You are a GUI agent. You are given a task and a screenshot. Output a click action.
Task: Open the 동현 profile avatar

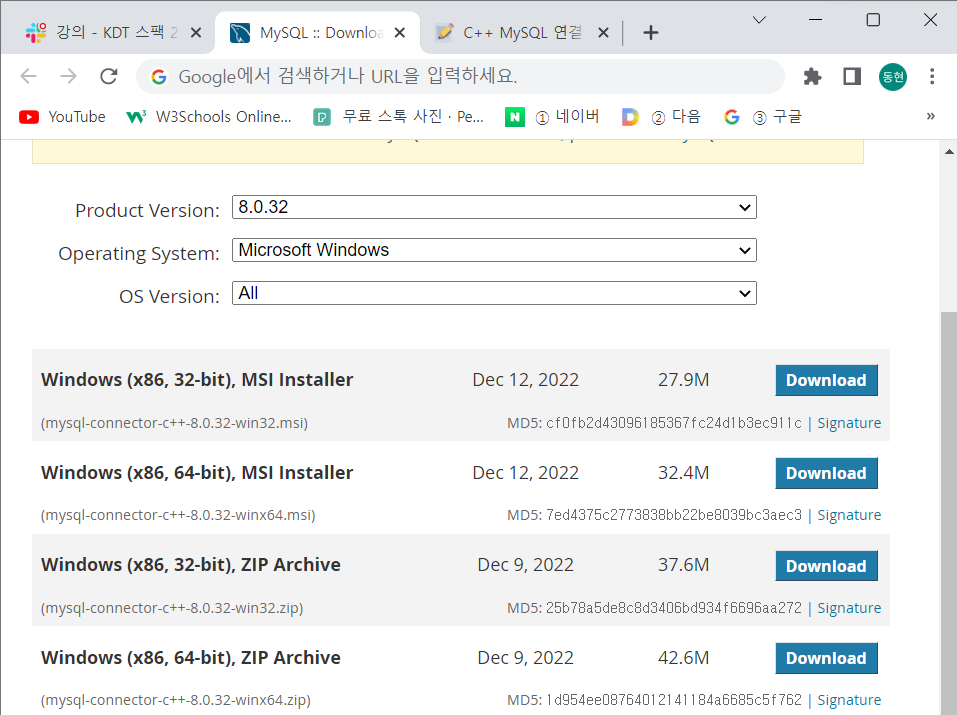click(x=892, y=76)
